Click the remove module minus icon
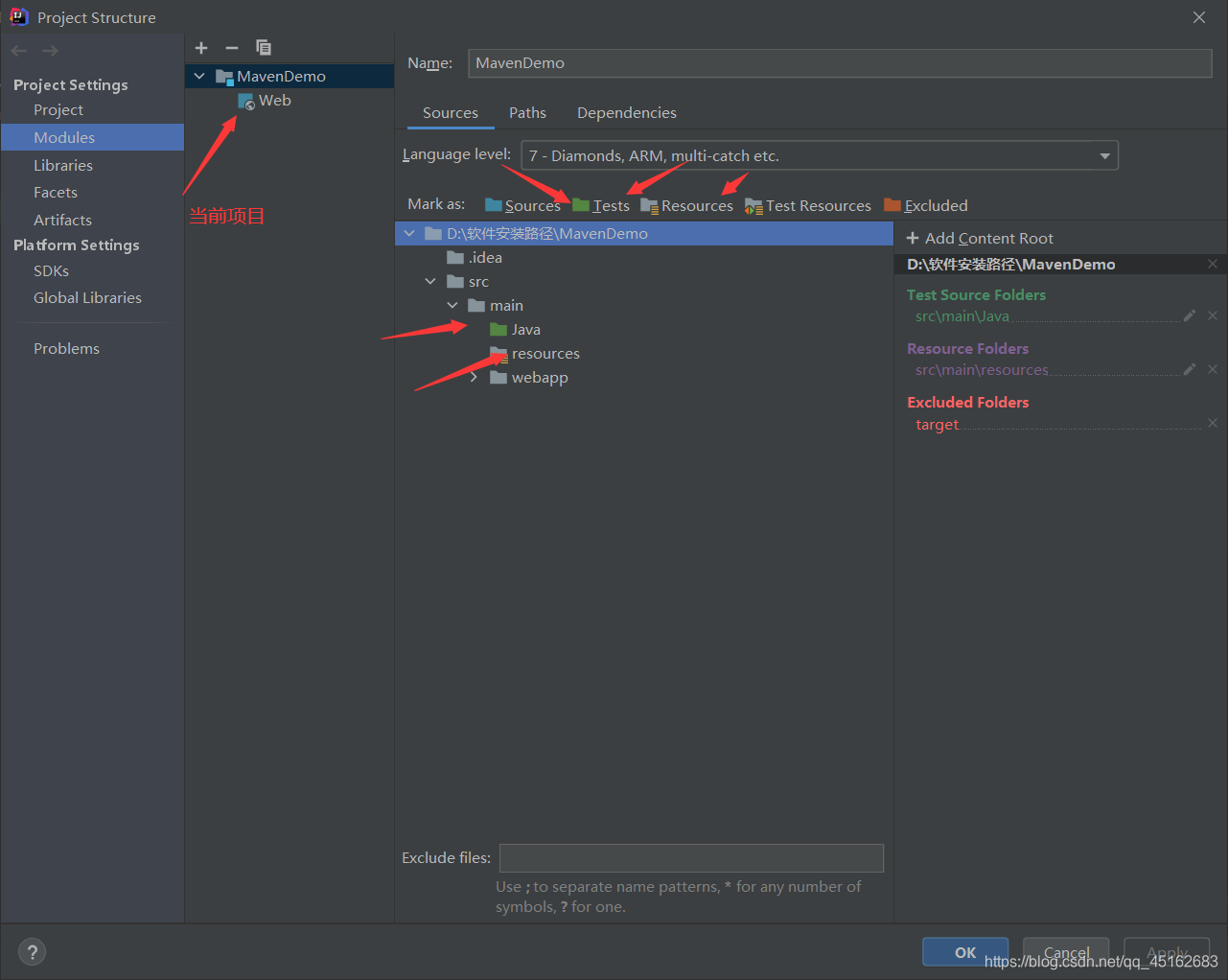 232,48
